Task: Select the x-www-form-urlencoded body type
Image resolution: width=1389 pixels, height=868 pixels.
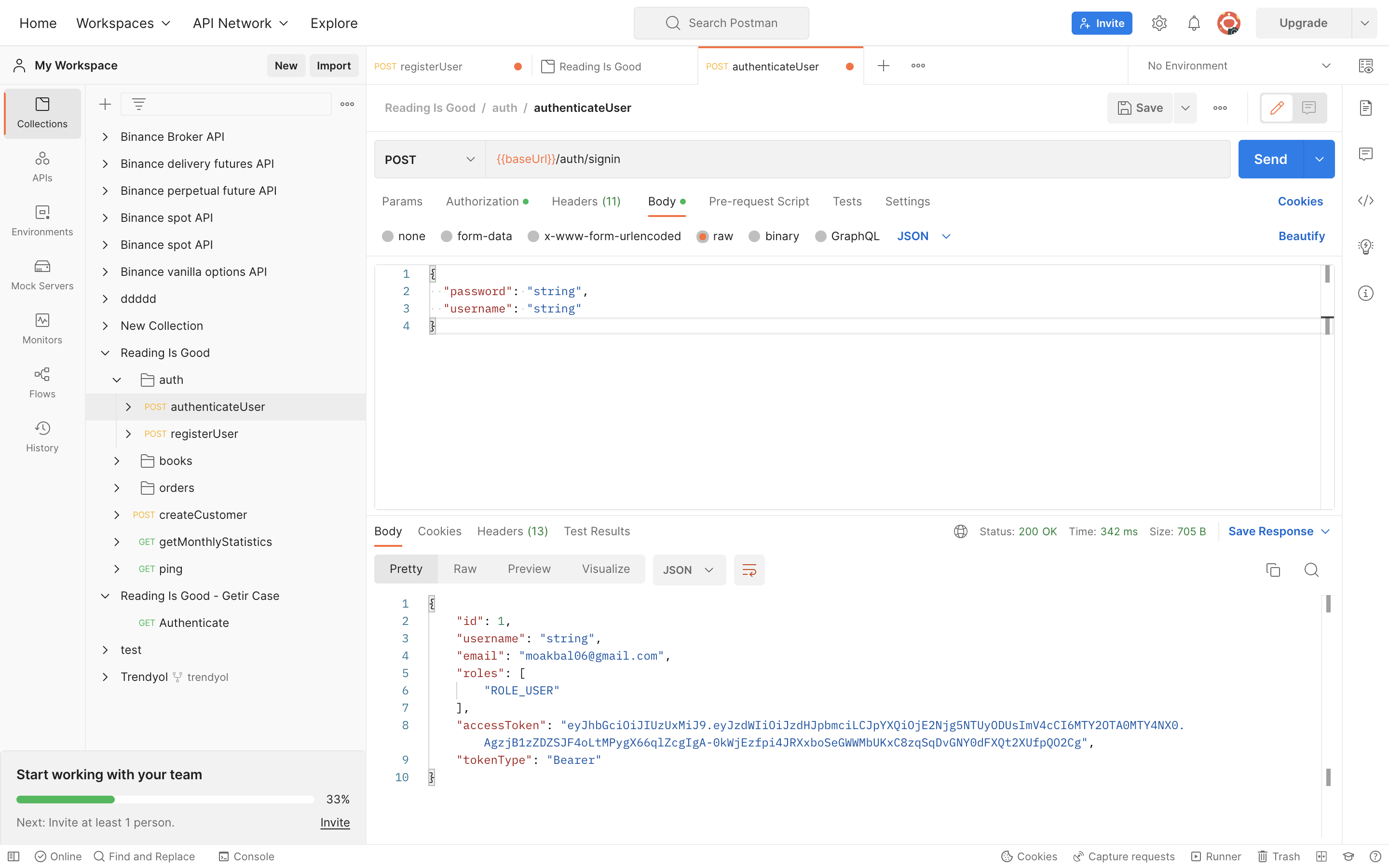Action: 604,236
